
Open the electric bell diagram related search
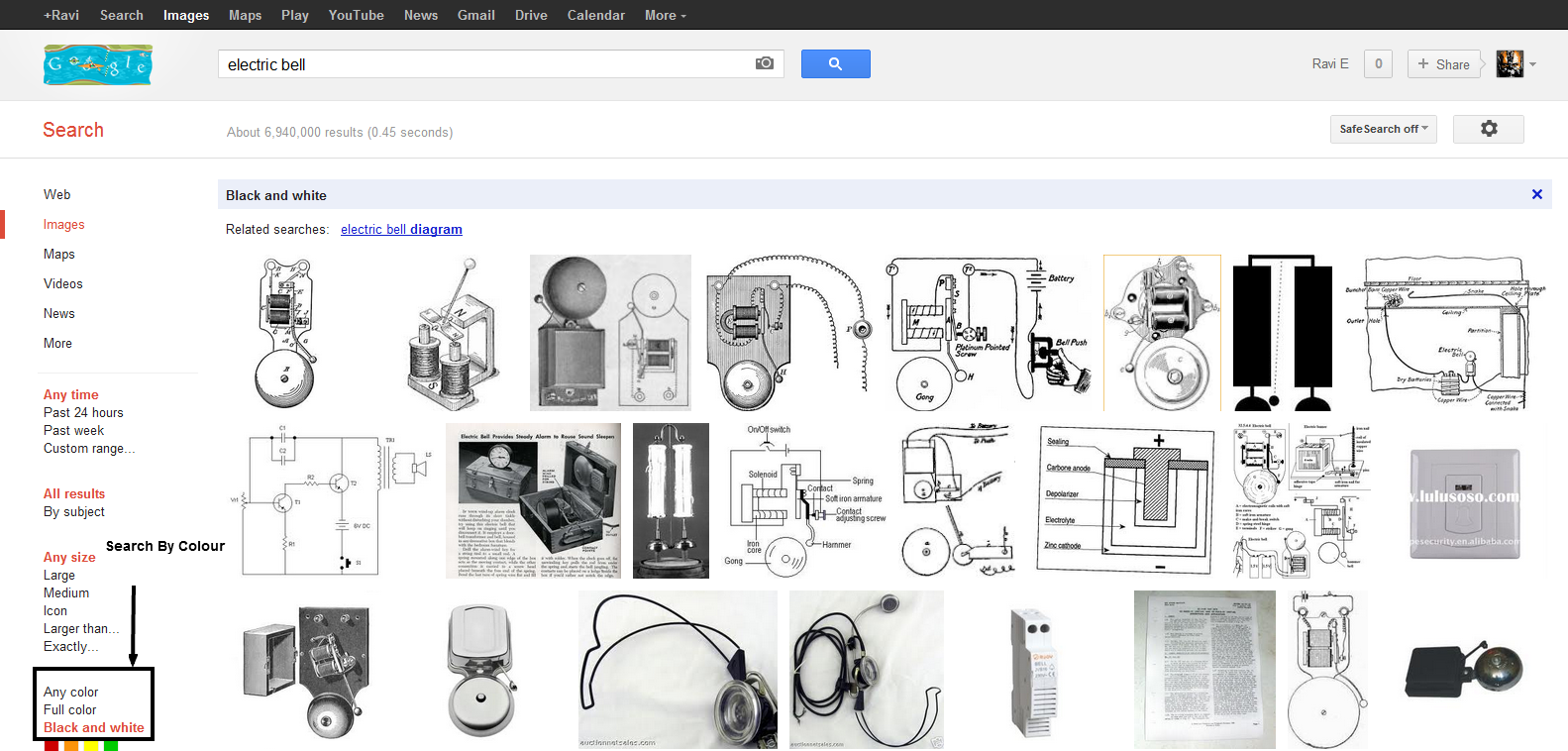click(x=401, y=229)
